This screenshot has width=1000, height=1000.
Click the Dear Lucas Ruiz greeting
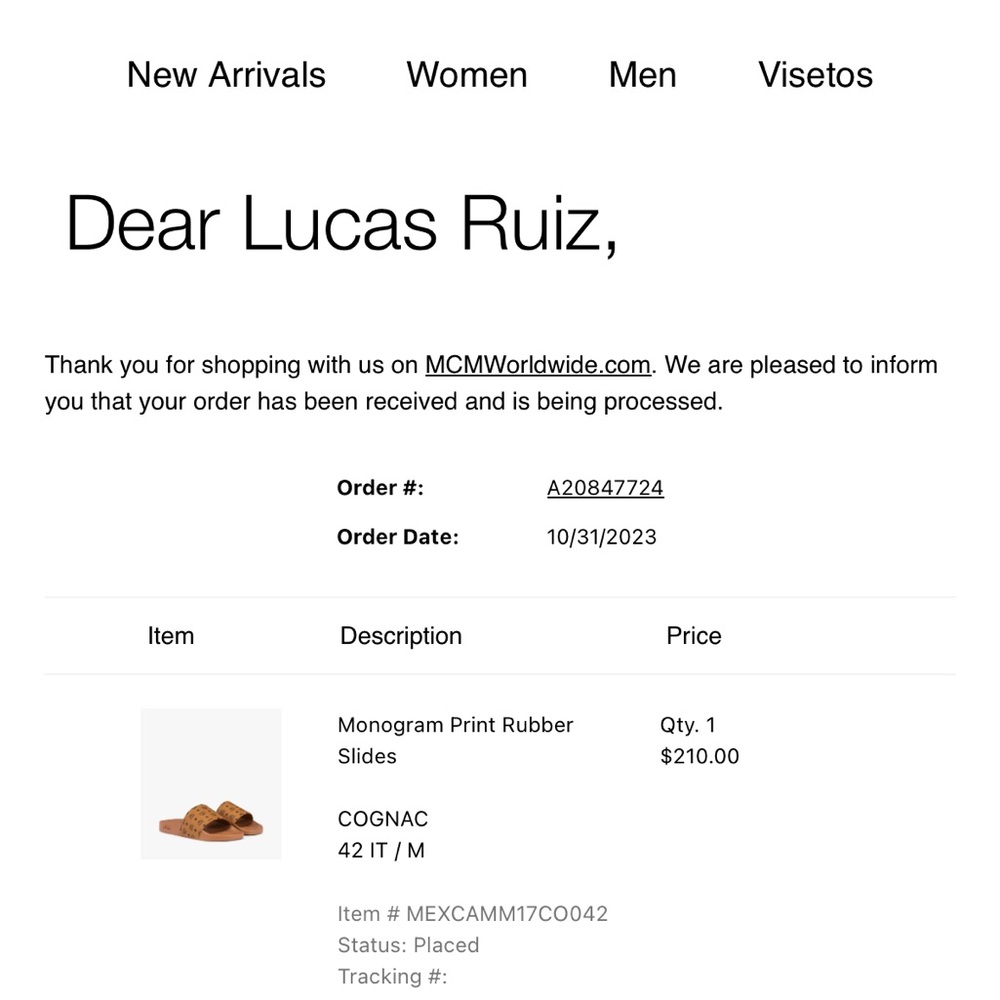(340, 222)
